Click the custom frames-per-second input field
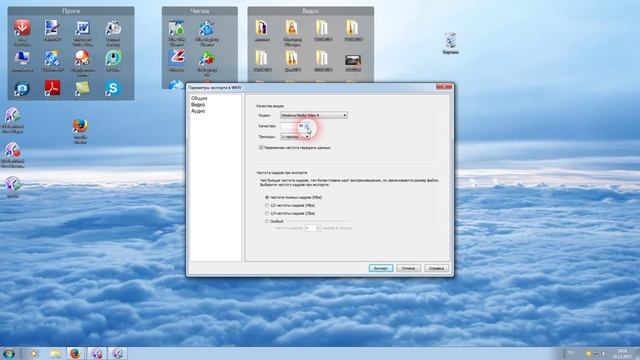This screenshot has width=640, height=360. coord(311,228)
